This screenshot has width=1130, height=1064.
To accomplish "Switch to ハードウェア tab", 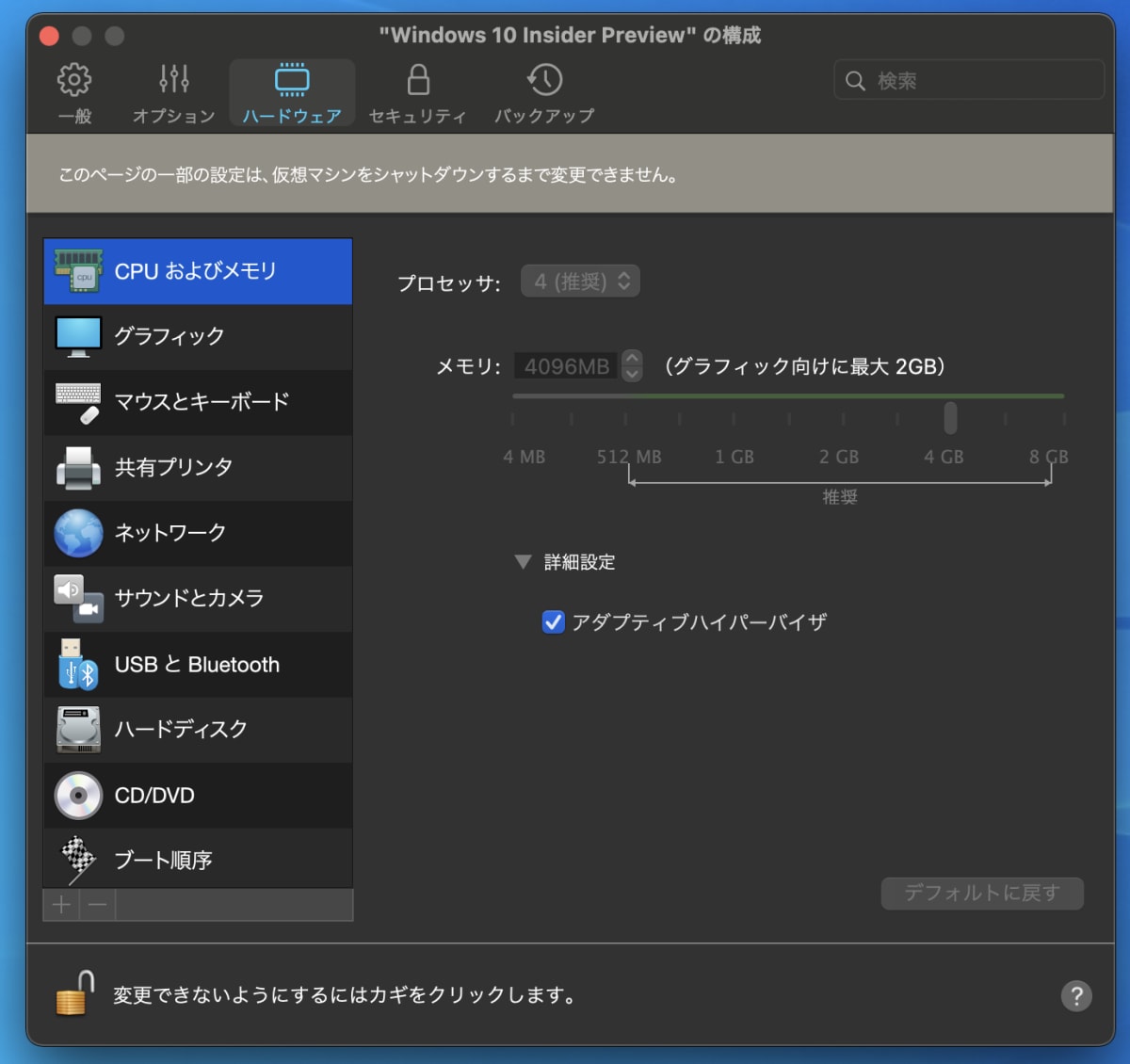I will coord(292,93).
